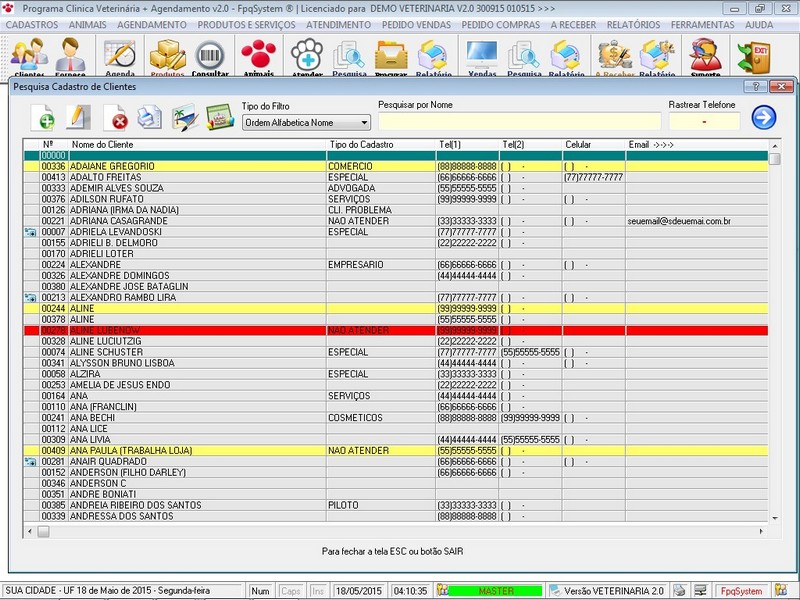Click the Procurar file drawer icon

pos(391,56)
